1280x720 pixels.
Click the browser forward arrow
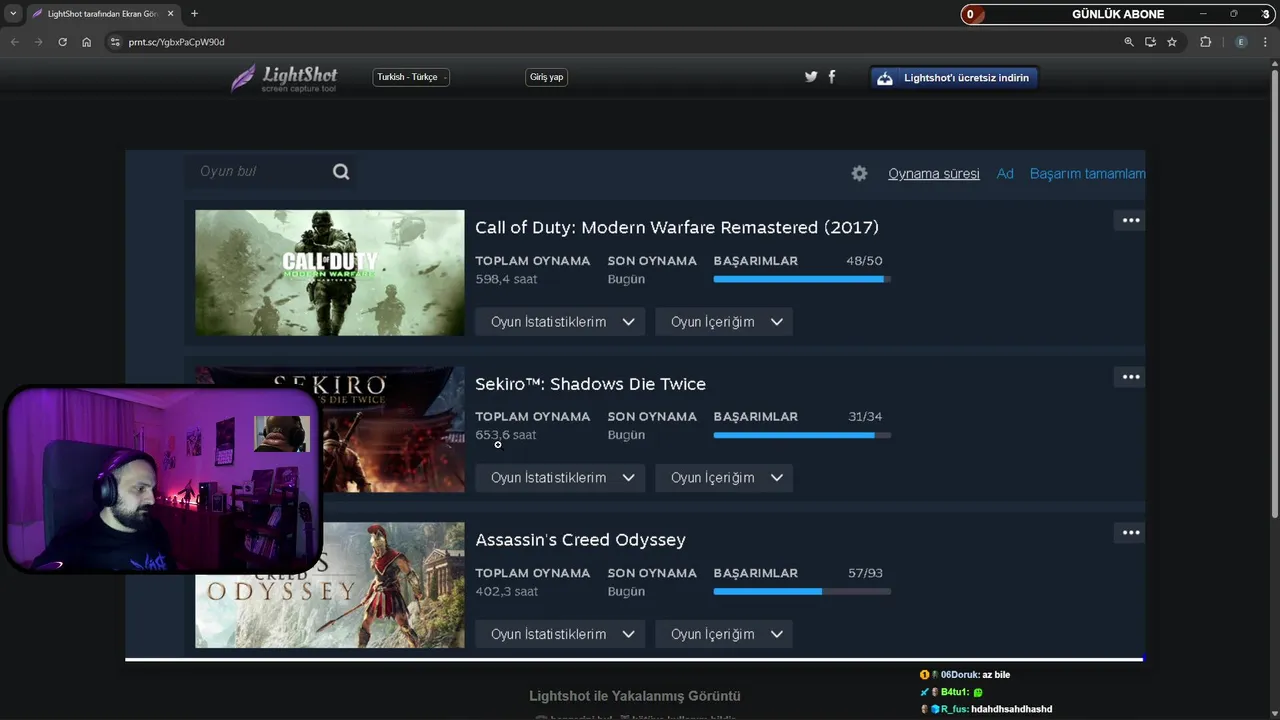[x=38, y=42]
